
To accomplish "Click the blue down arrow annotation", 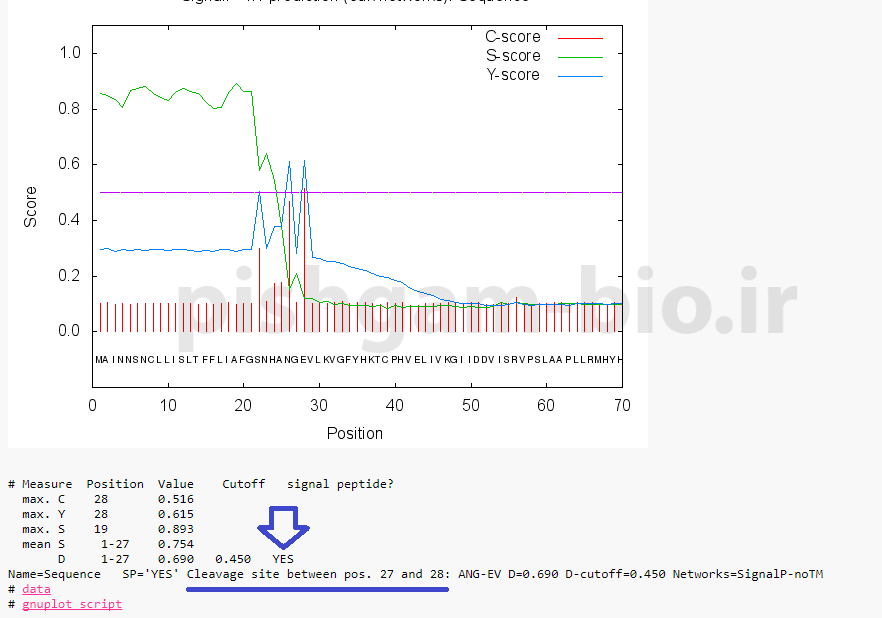I will (x=284, y=528).
